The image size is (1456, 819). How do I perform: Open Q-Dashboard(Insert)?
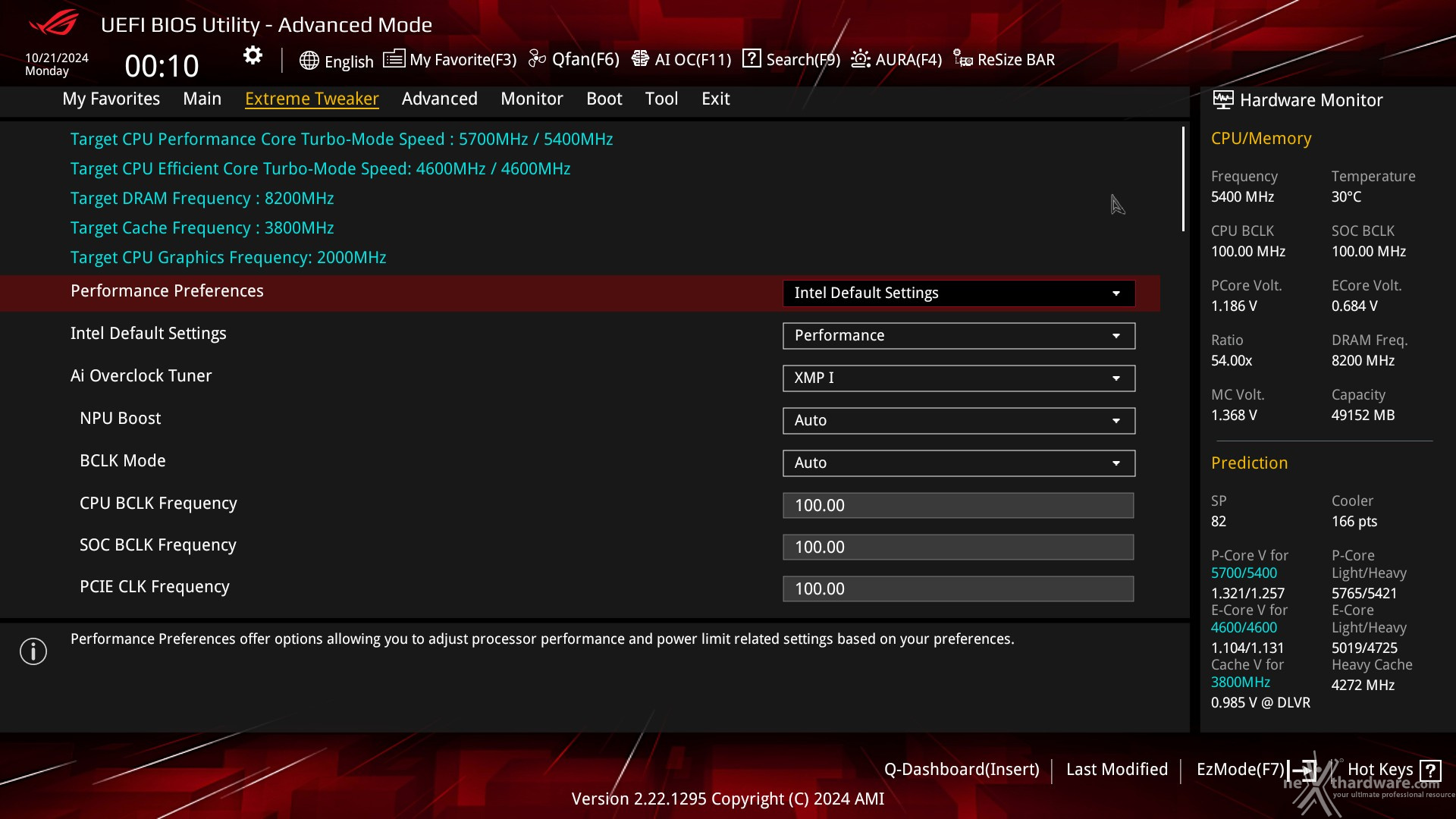pos(962,770)
